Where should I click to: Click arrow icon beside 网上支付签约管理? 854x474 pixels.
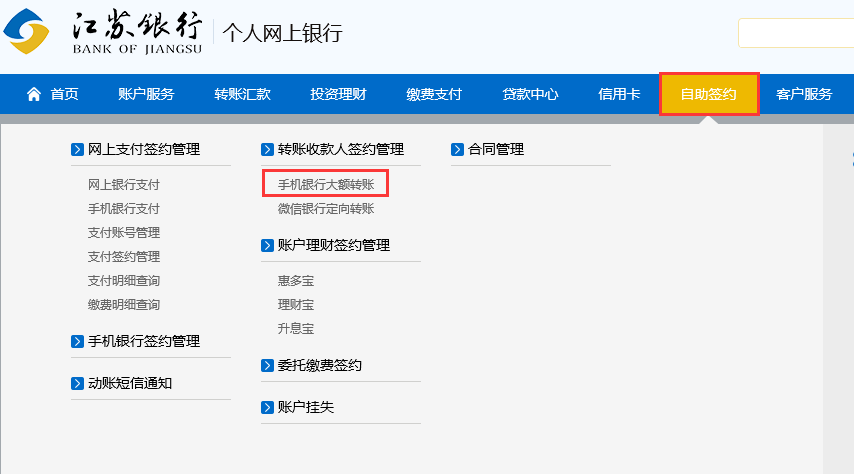(x=77, y=149)
